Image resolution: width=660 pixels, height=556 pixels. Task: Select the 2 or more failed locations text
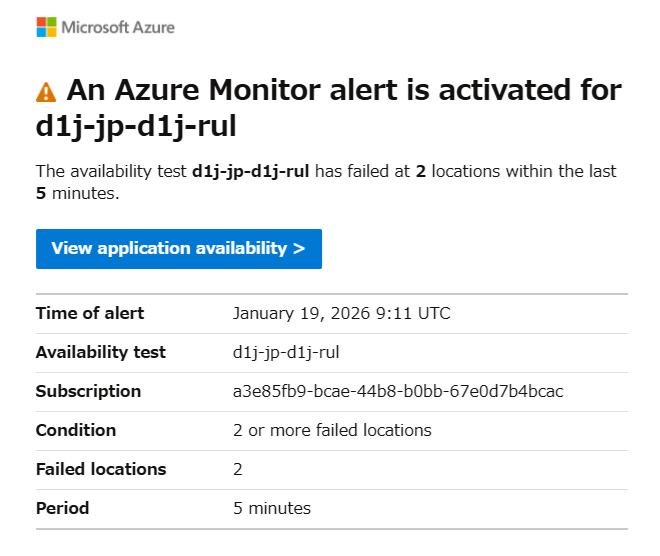click(x=332, y=430)
